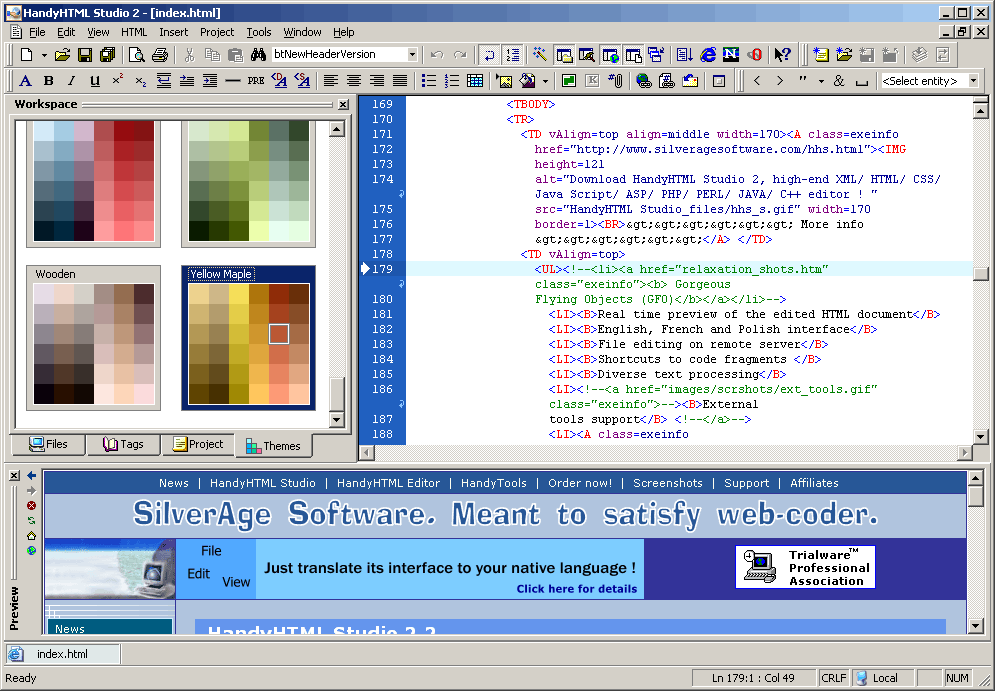This screenshot has width=995, height=691.
Task: Open Find with the binoculars icon
Action: pyautogui.click(x=258, y=55)
